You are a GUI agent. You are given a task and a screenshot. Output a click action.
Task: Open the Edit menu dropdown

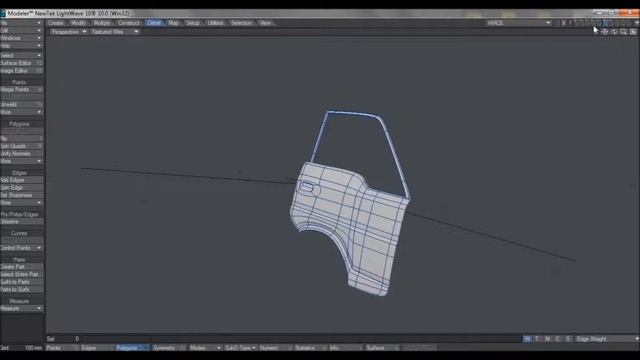coord(22,31)
